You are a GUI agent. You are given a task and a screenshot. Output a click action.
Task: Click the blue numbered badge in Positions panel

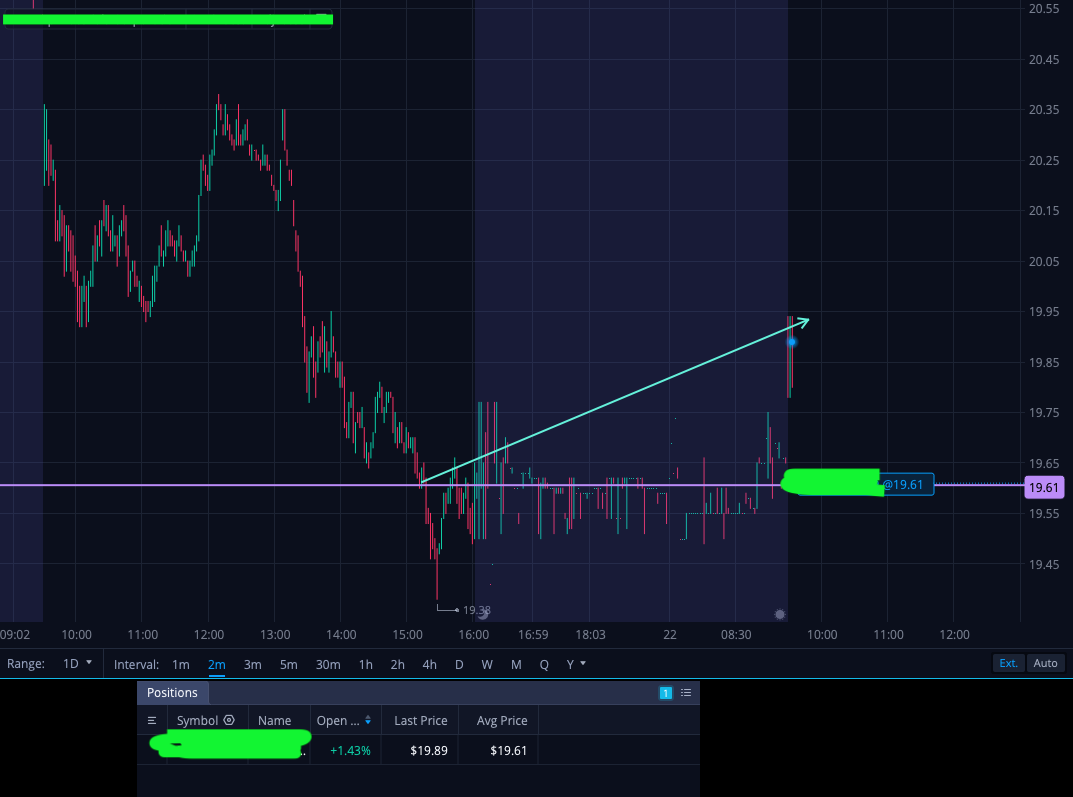tap(665, 693)
